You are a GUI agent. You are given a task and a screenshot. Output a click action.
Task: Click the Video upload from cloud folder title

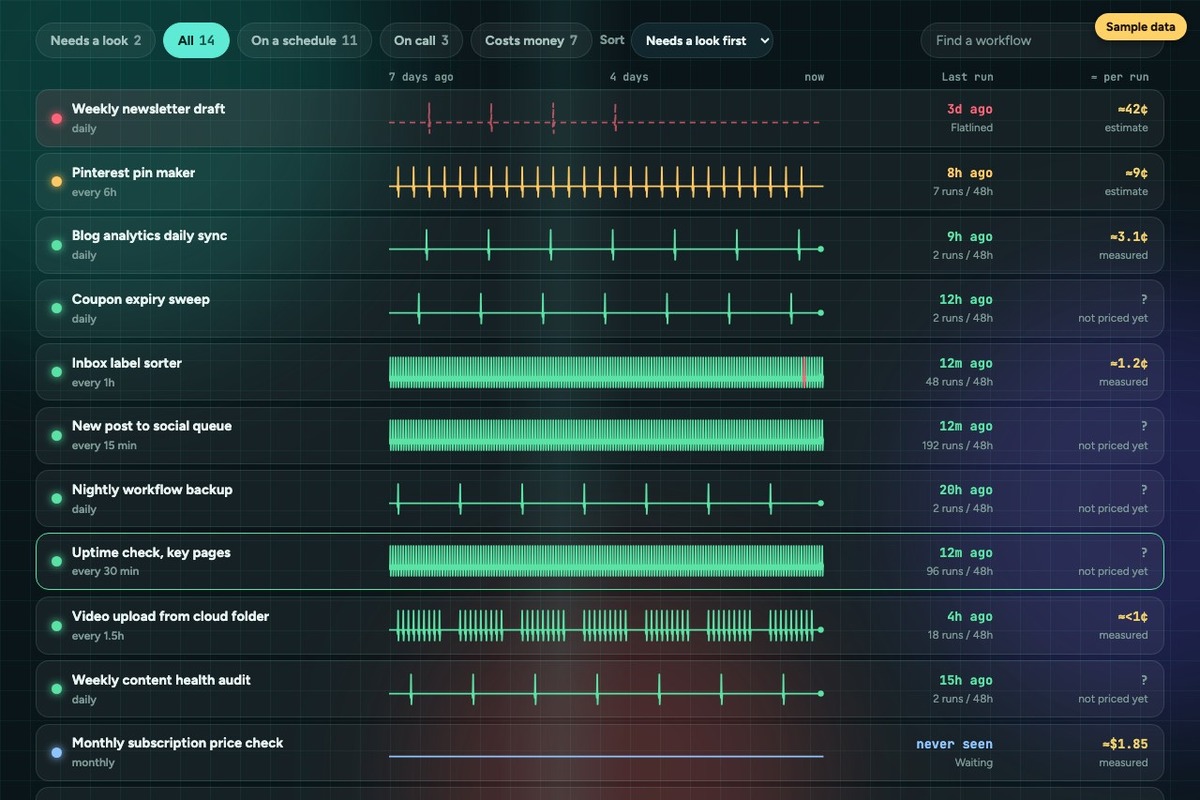170,617
